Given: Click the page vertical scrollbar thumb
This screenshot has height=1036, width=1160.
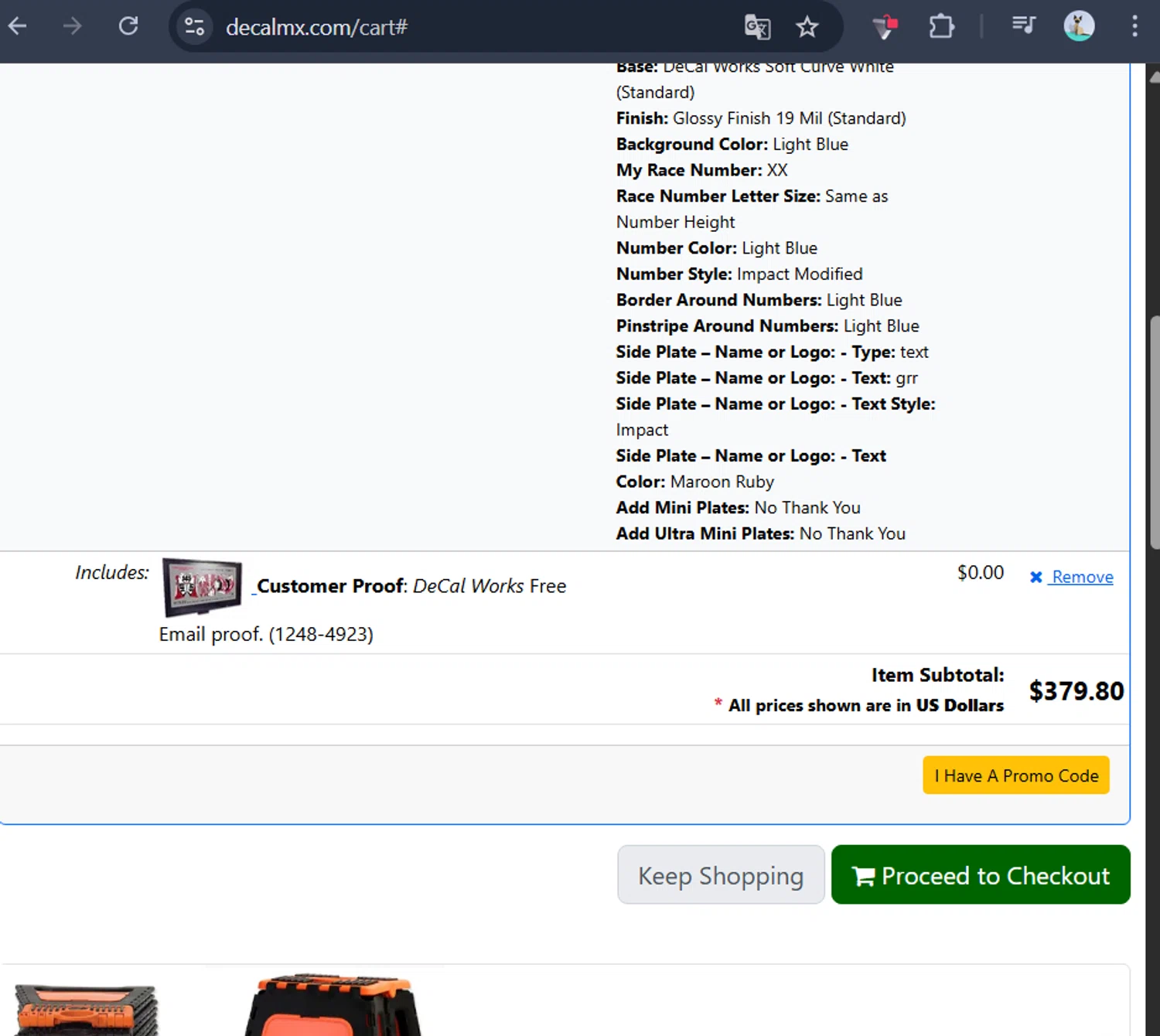Looking at the screenshot, I should 1154,433.
